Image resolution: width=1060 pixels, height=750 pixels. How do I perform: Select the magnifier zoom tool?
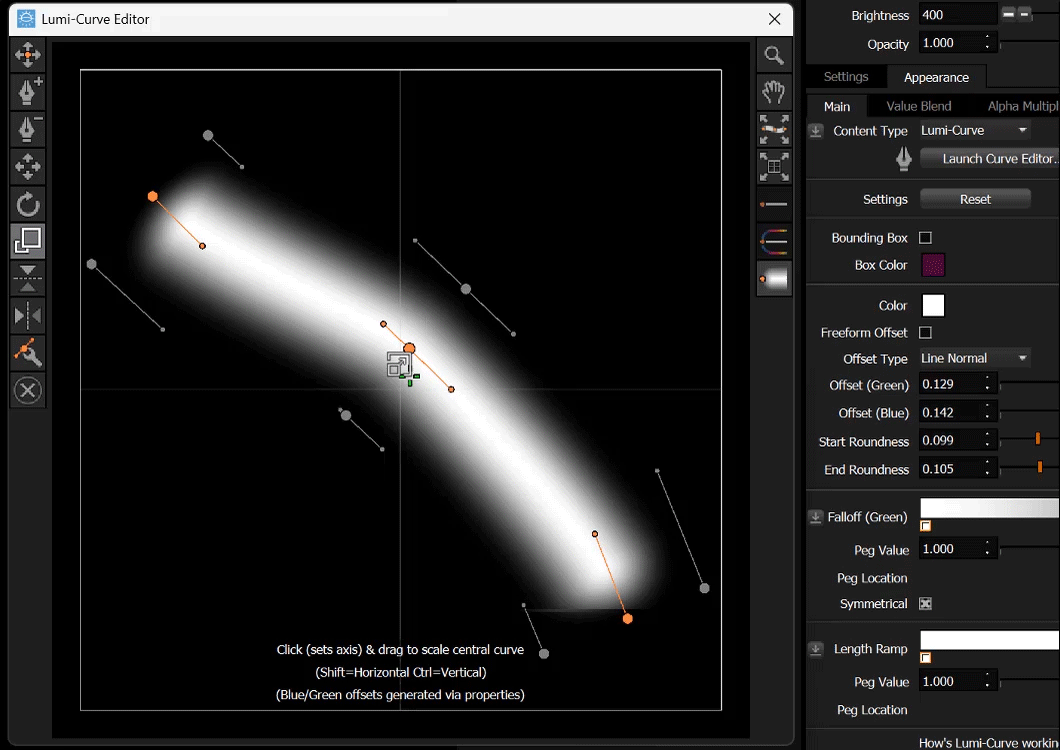click(774, 55)
